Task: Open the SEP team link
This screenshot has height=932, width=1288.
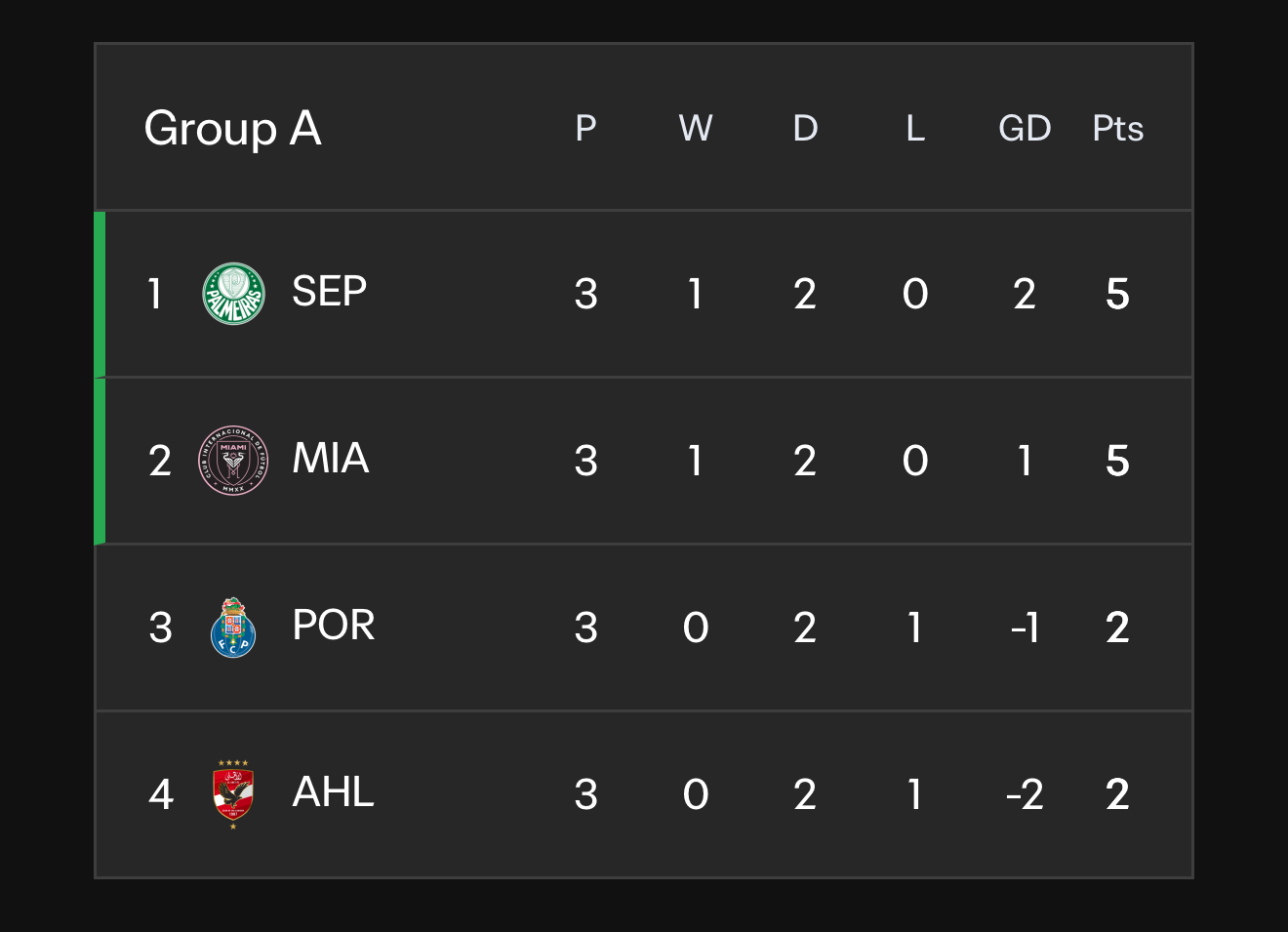Action: click(330, 292)
